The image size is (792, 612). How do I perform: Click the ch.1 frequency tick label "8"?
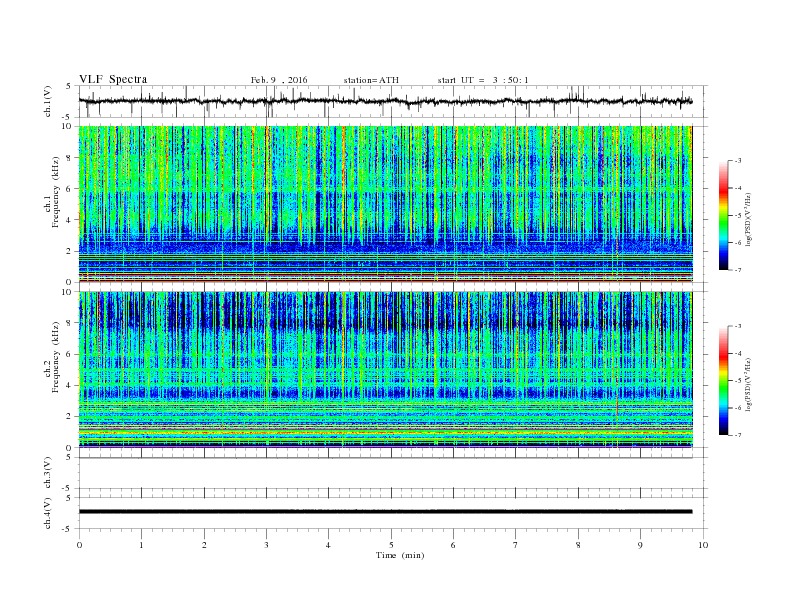pyautogui.click(x=69, y=158)
